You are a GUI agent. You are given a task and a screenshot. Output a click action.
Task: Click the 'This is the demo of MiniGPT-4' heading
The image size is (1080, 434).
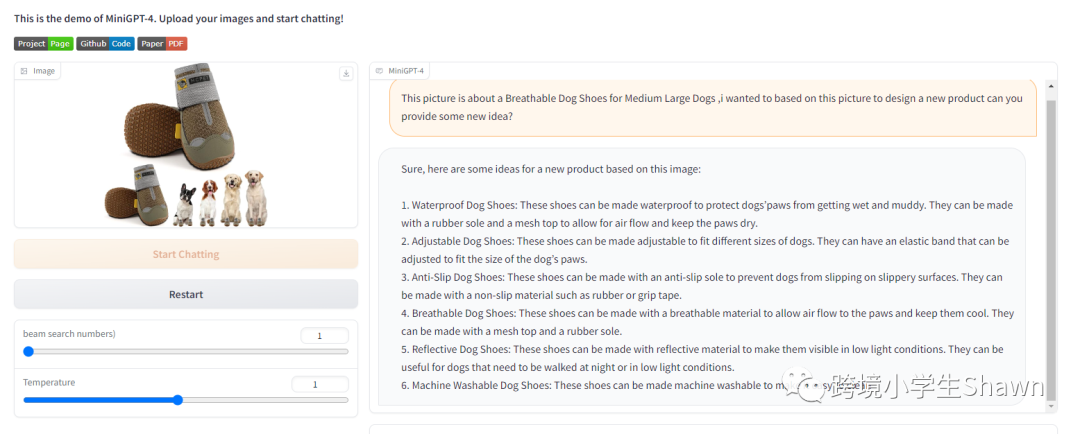click(x=179, y=19)
